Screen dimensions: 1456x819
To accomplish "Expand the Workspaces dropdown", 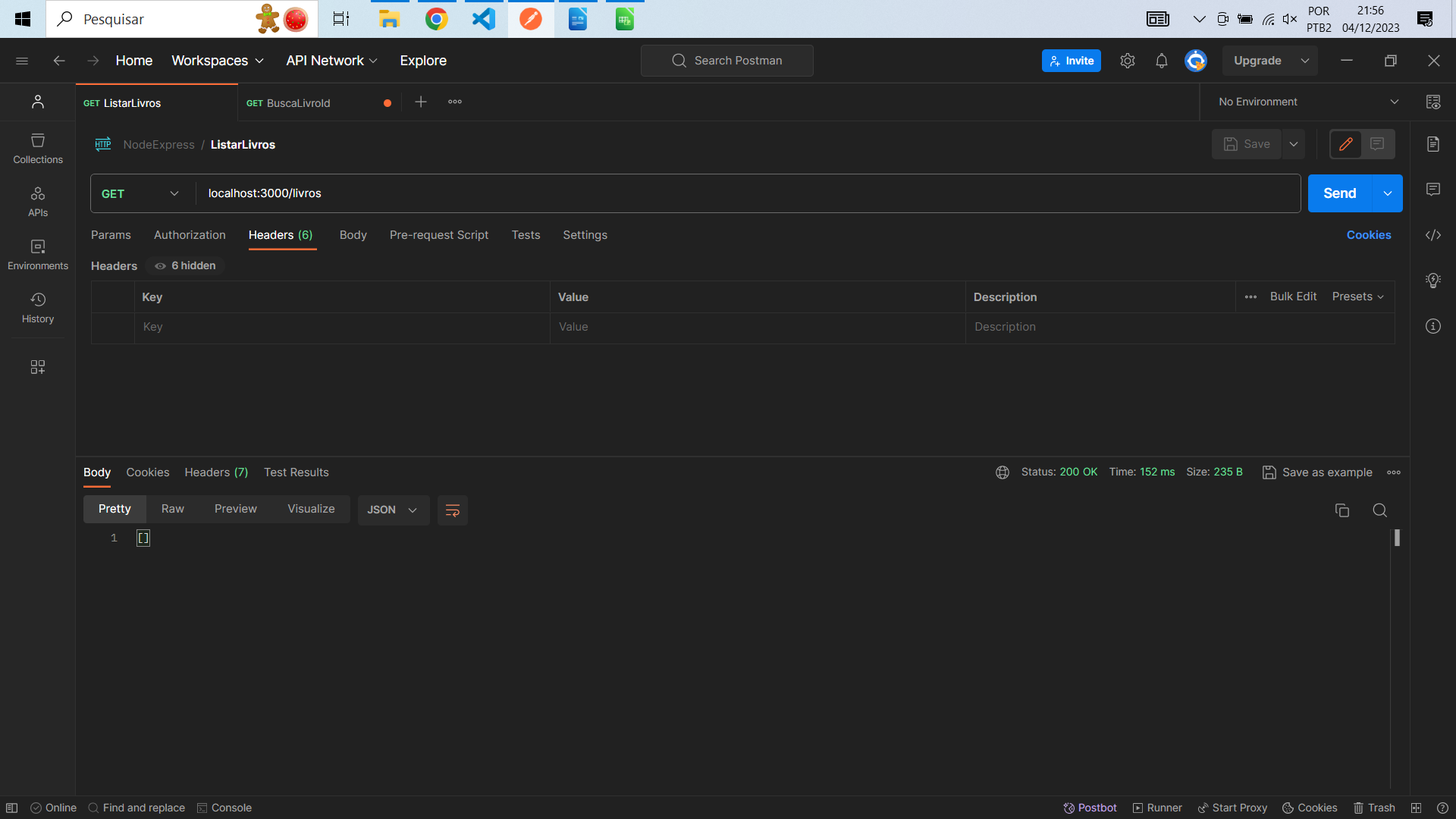I will coord(218,61).
